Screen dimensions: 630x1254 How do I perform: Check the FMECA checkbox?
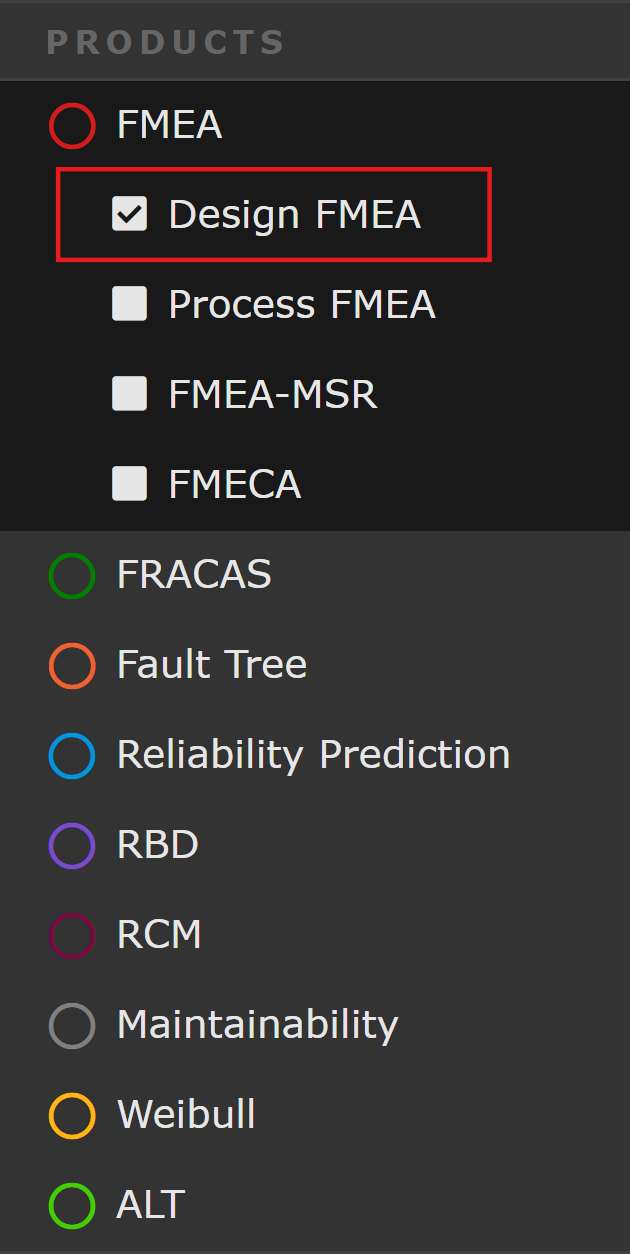(x=129, y=484)
